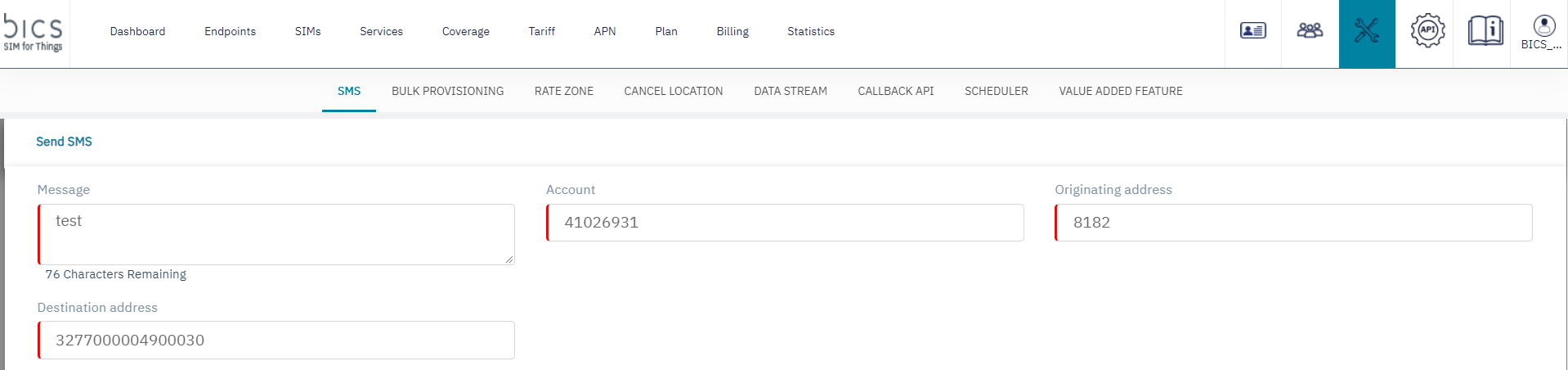
Task: Navigate to the SIMs page
Action: tap(307, 32)
